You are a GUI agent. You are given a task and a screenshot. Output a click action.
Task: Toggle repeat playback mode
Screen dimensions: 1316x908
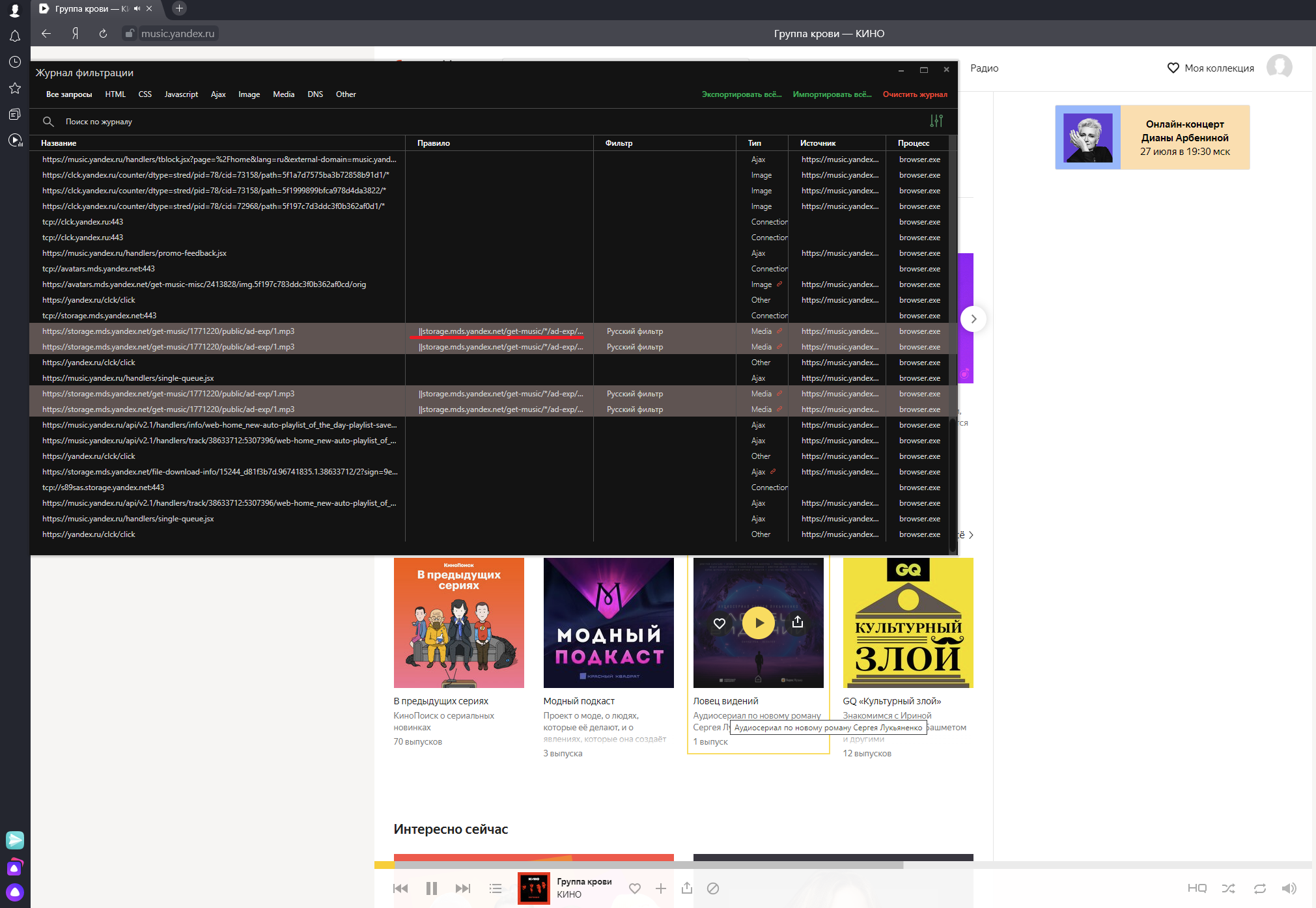1259,888
